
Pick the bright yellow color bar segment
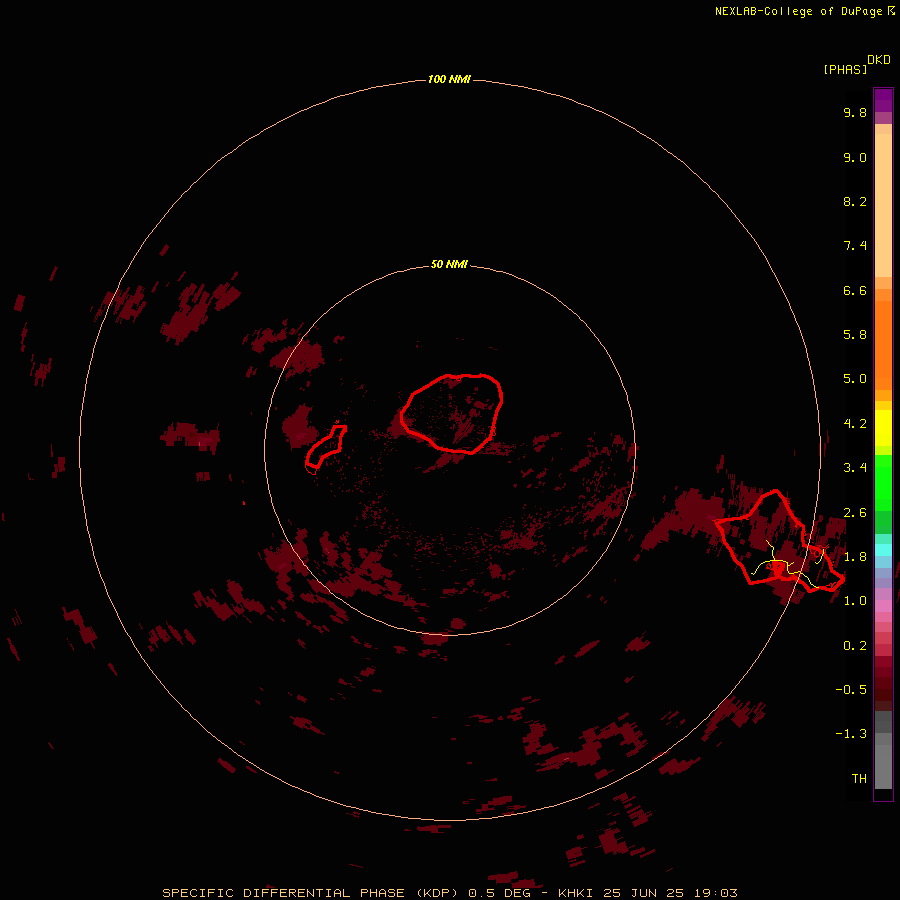pos(883,428)
